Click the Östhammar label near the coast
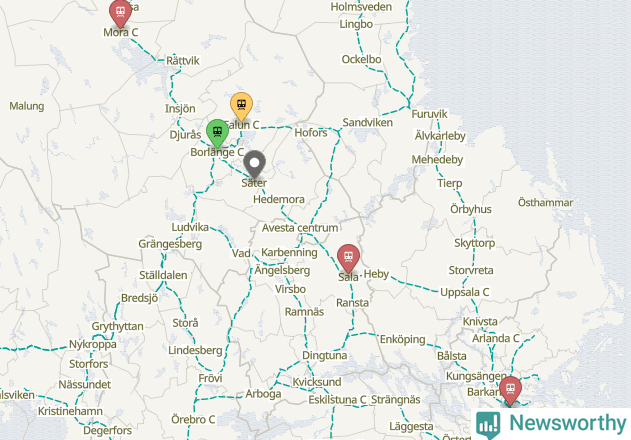 545,202
